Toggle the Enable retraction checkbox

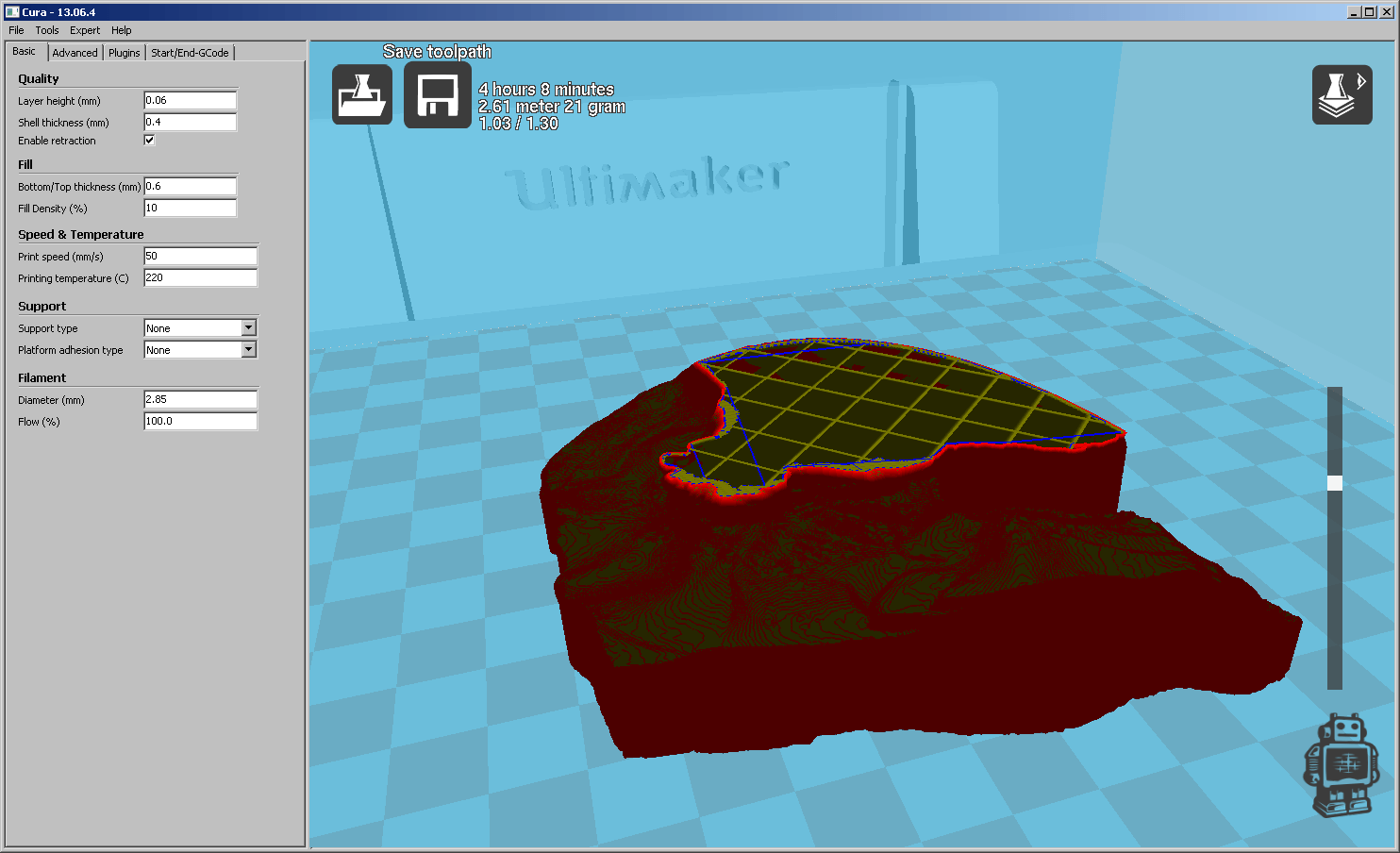pos(149,141)
